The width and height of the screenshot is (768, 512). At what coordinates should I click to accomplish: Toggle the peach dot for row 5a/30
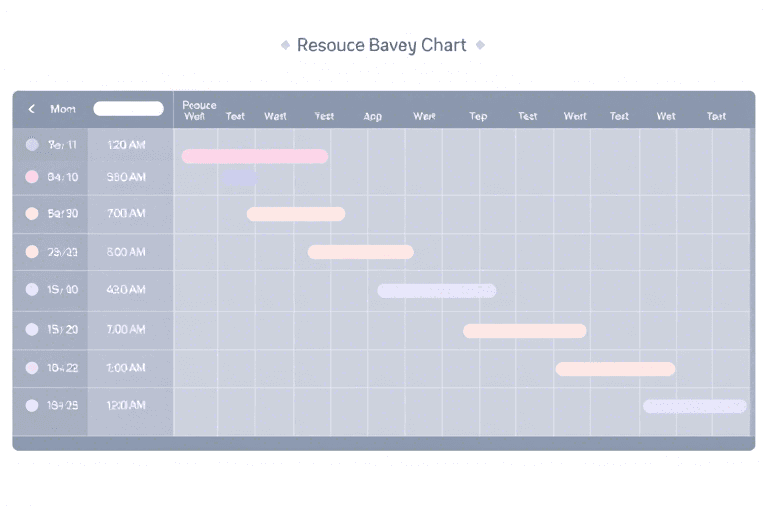click(32, 213)
